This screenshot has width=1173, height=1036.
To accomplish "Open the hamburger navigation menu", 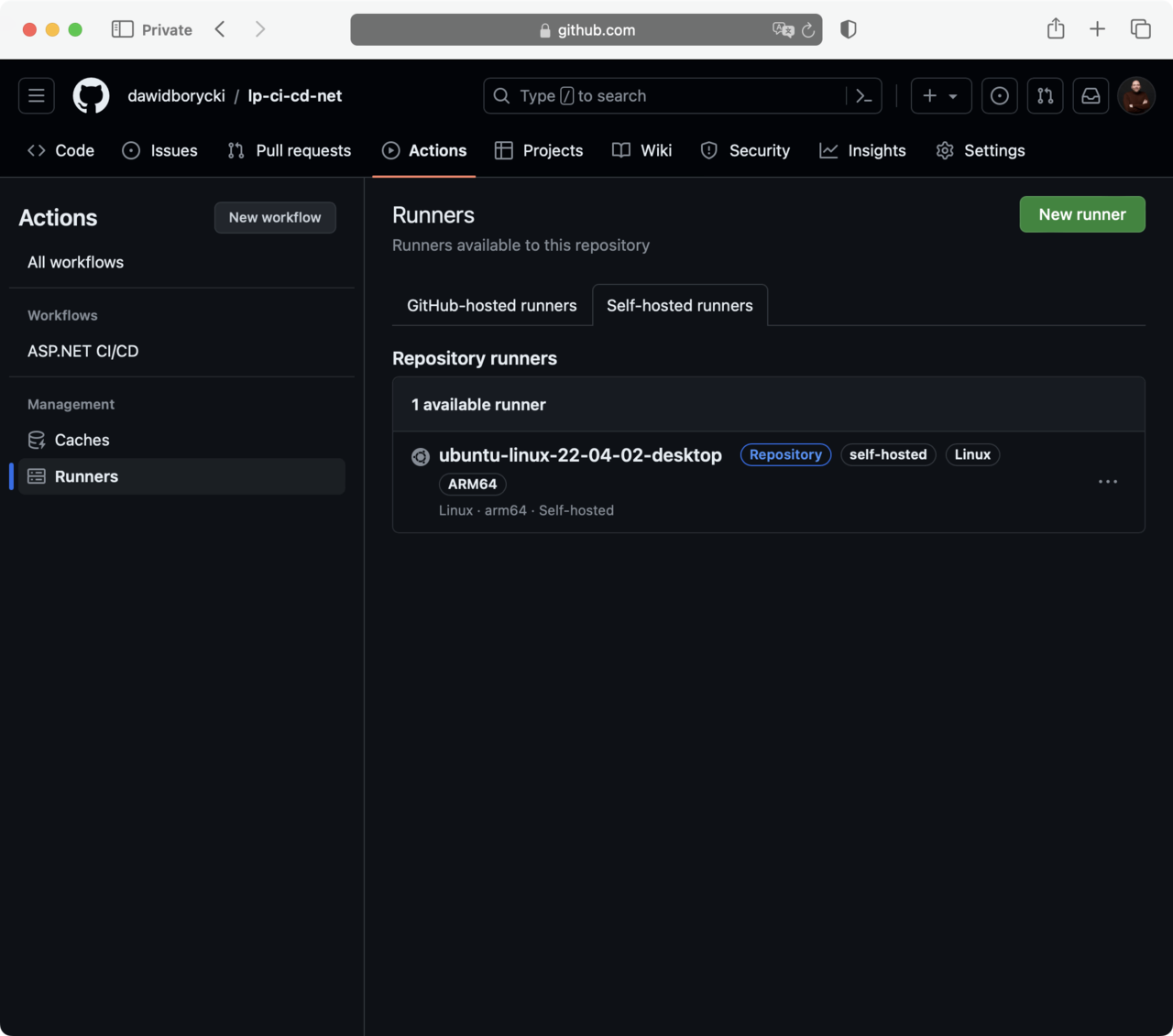I will pos(37,96).
